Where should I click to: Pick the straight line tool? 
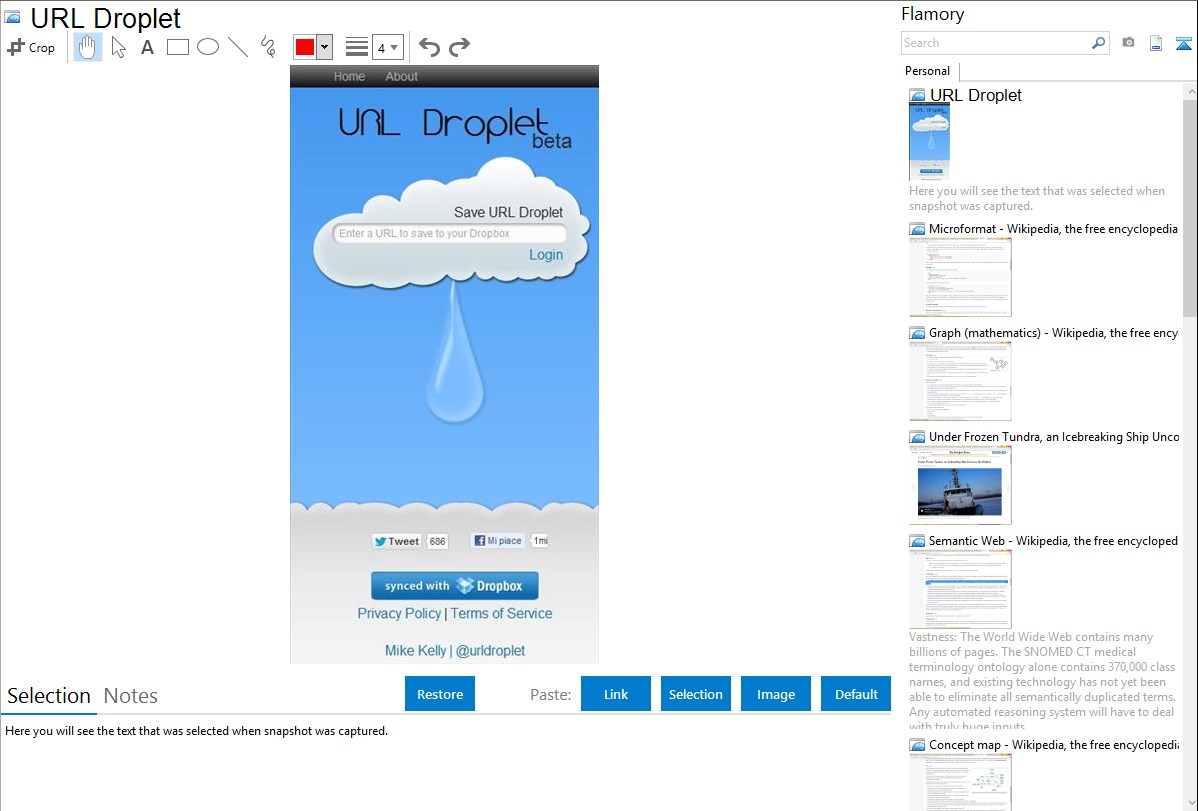click(238, 47)
